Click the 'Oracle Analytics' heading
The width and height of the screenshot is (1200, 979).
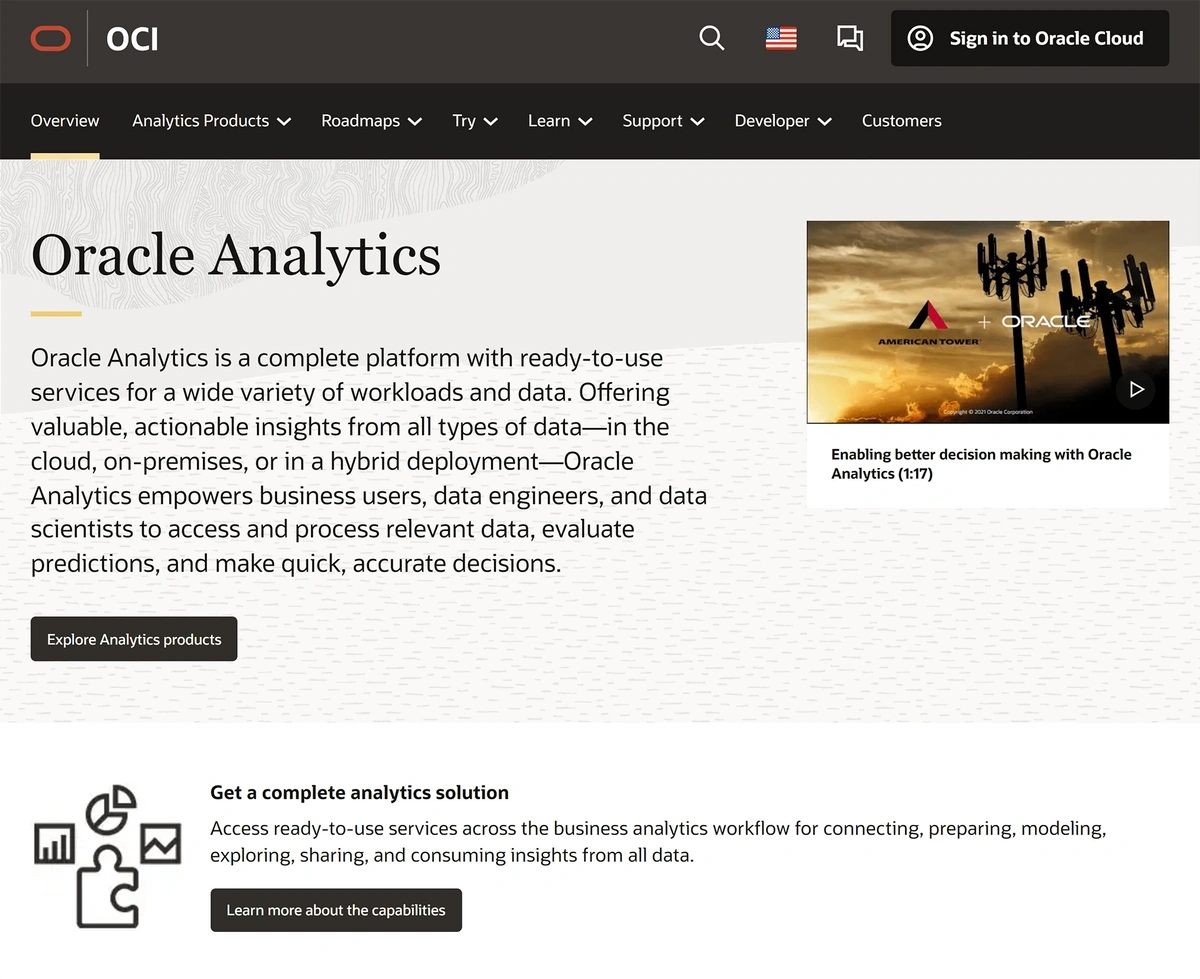pos(236,255)
